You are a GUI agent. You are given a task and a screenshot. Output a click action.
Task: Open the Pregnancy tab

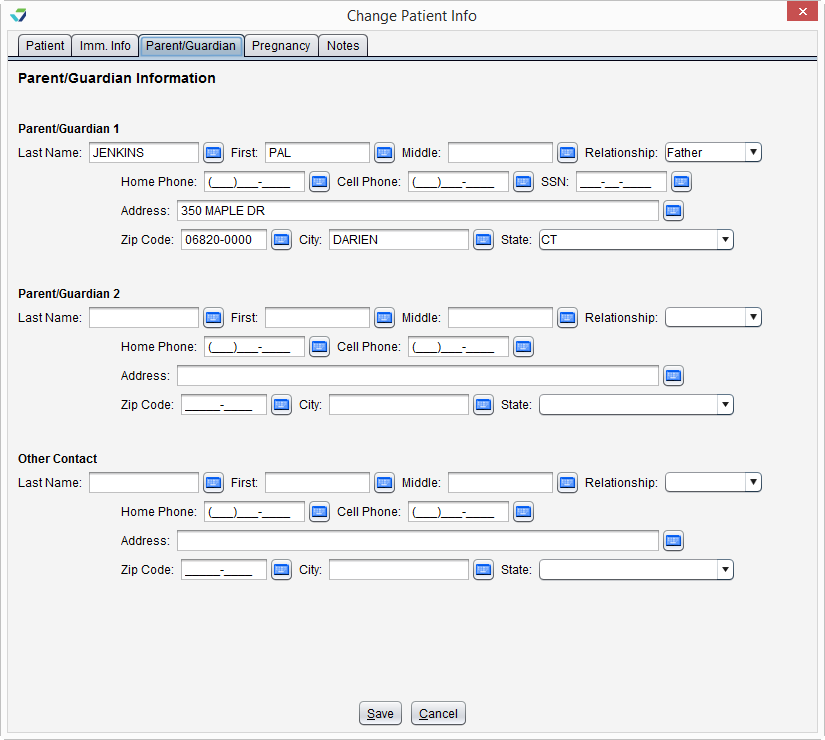(x=281, y=46)
